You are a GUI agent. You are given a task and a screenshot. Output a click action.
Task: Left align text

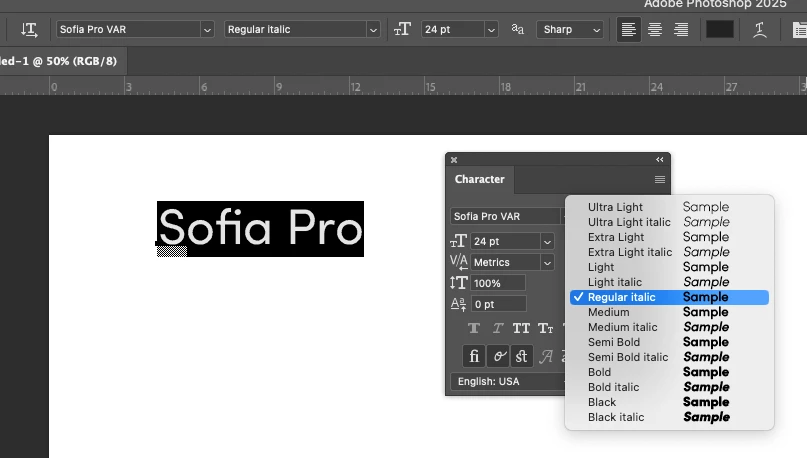pyautogui.click(x=628, y=29)
